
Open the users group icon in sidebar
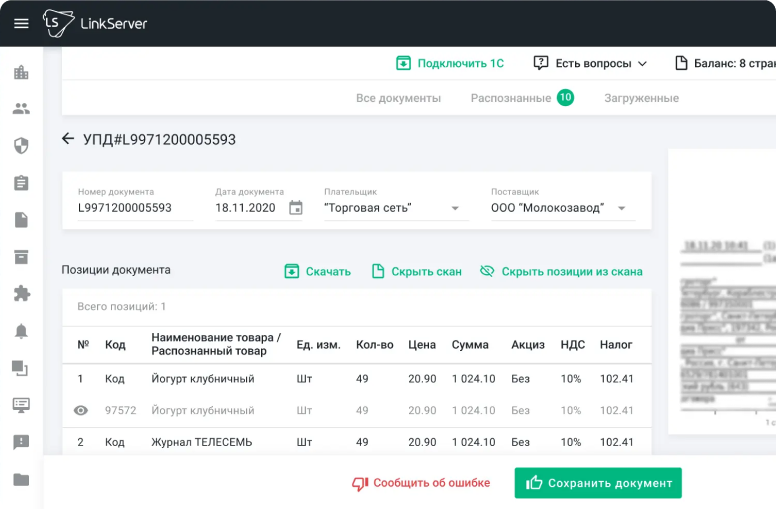click(x=21, y=109)
